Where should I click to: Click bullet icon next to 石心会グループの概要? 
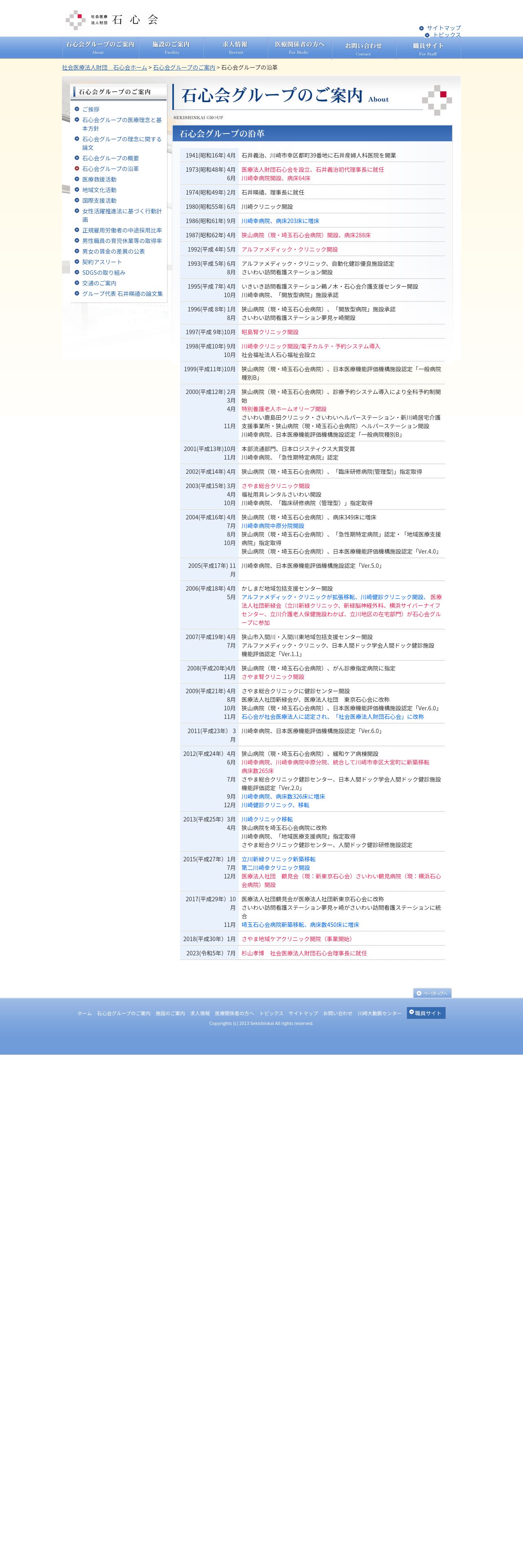pyautogui.click(x=77, y=158)
